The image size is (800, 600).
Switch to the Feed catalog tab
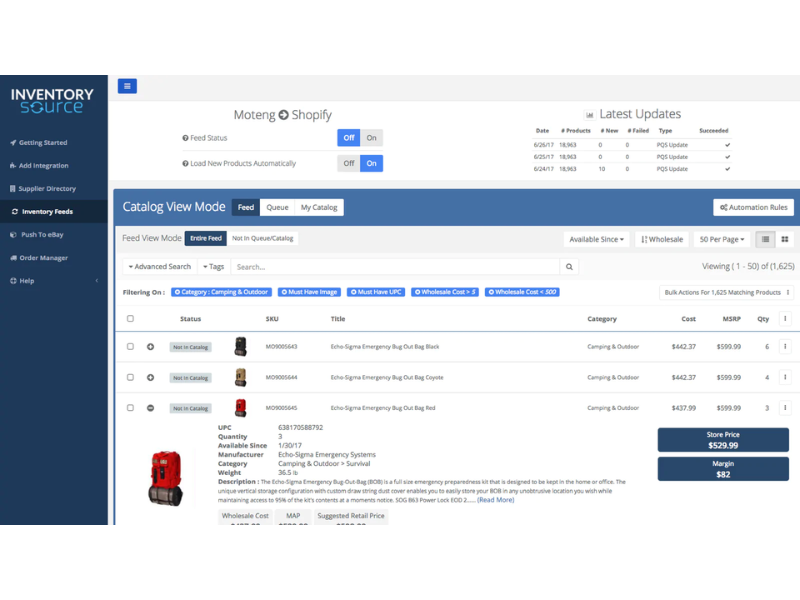(245, 207)
